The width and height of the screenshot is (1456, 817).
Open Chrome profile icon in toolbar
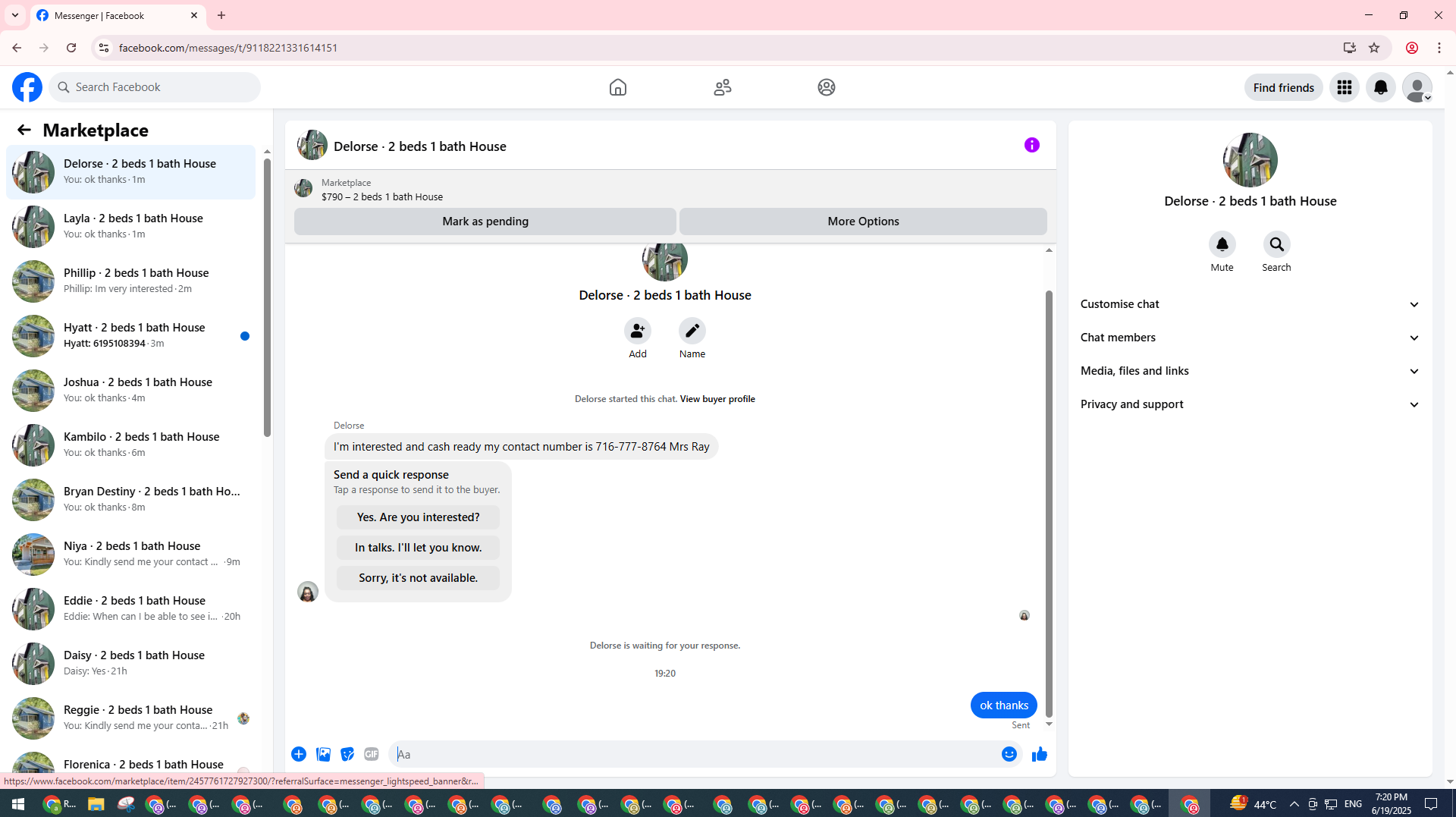click(x=1412, y=48)
